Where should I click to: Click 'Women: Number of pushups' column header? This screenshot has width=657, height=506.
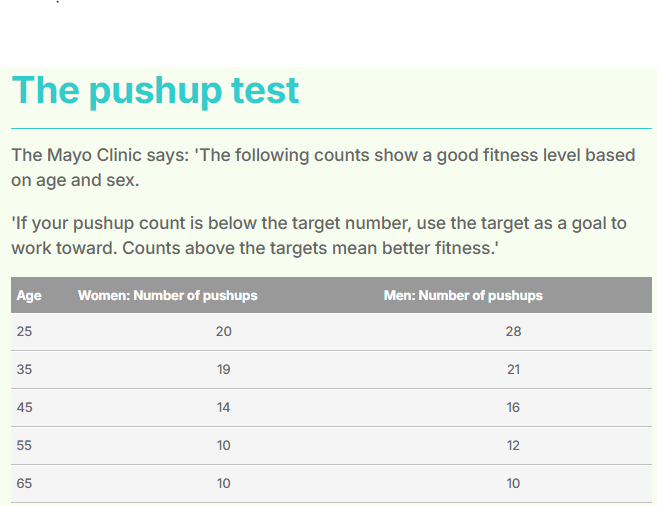pyautogui.click(x=168, y=295)
